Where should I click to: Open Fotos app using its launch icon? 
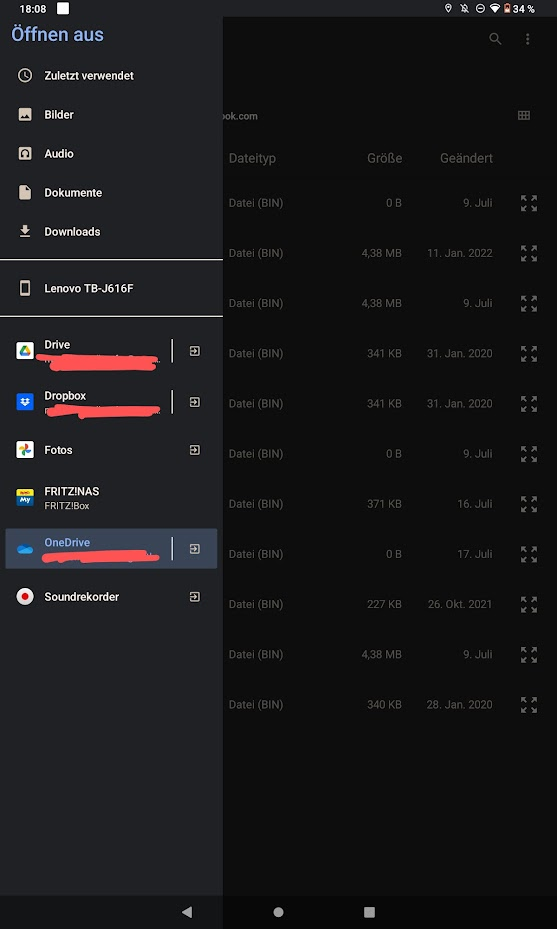pyautogui.click(x=194, y=450)
